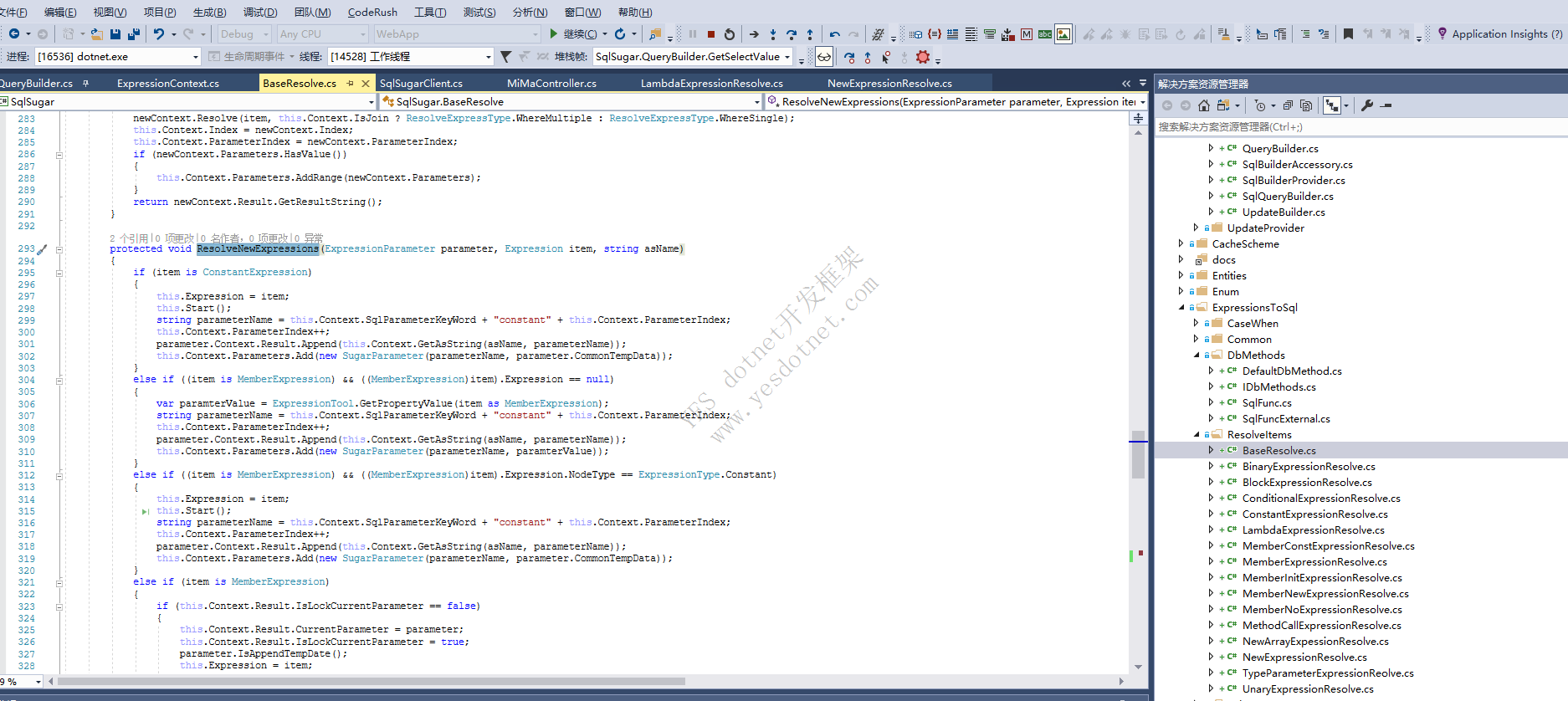The image size is (1568, 701).
Task: Select SqlFunc.cs in Solution Explorer
Action: click(x=1267, y=403)
